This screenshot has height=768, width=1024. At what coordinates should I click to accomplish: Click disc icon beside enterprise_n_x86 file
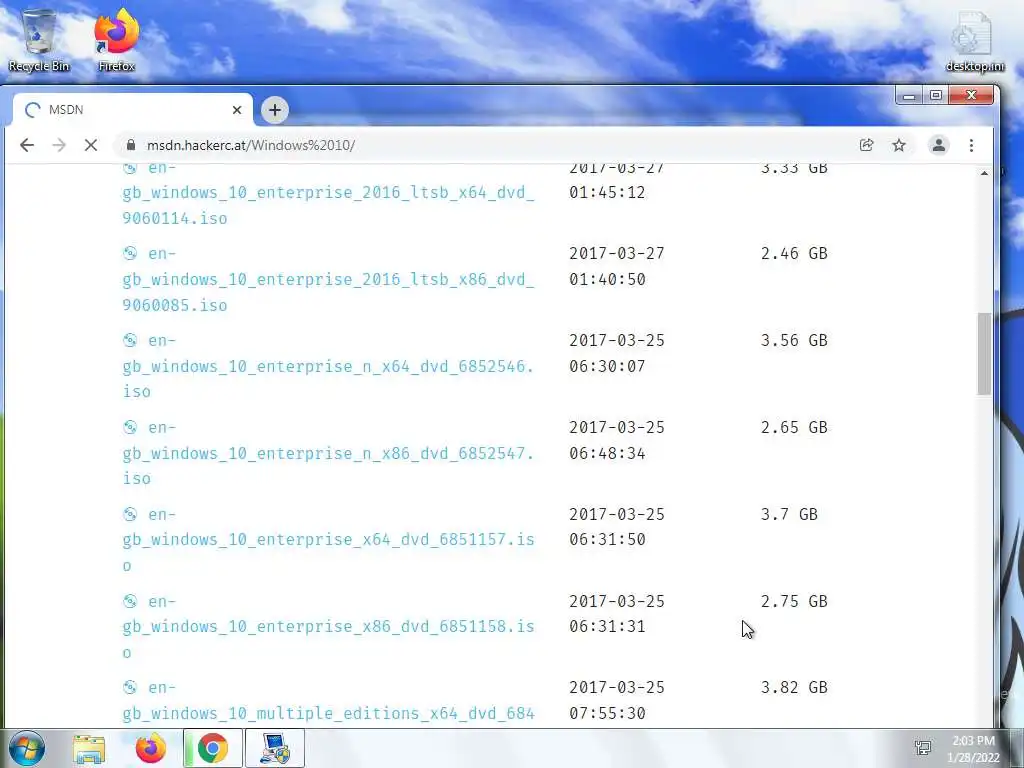(x=130, y=426)
